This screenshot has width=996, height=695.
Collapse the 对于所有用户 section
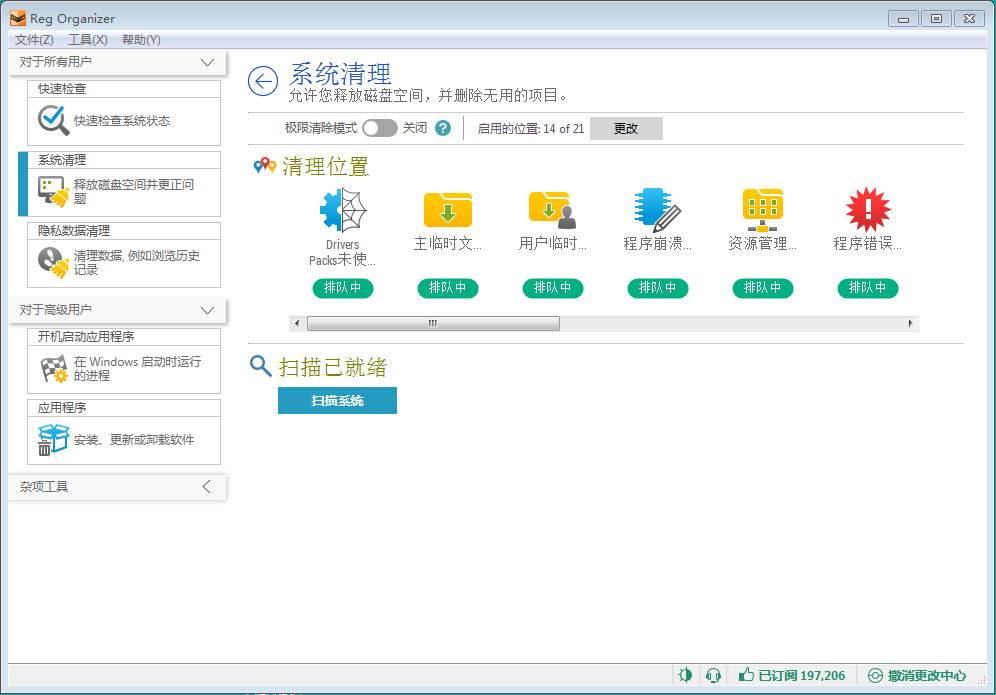207,62
